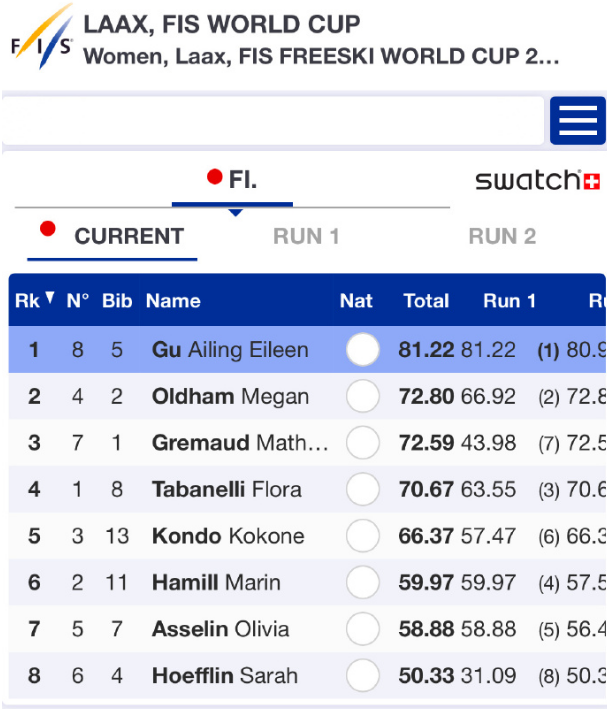607x709 pixels.
Task: Click the Run 1 column header
Action: click(x=510, y=300)
